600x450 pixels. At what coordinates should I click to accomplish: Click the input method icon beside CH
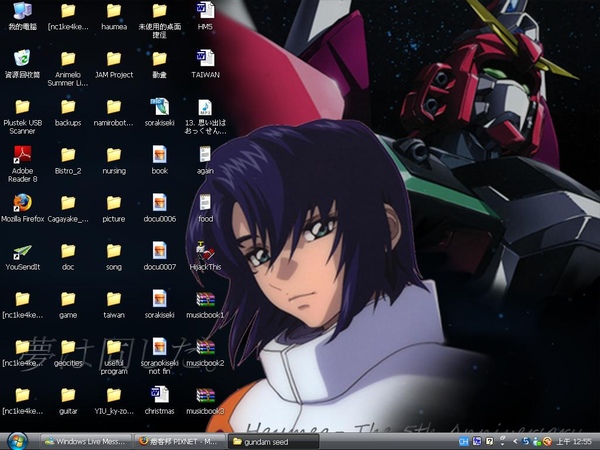tap(477, 442)
